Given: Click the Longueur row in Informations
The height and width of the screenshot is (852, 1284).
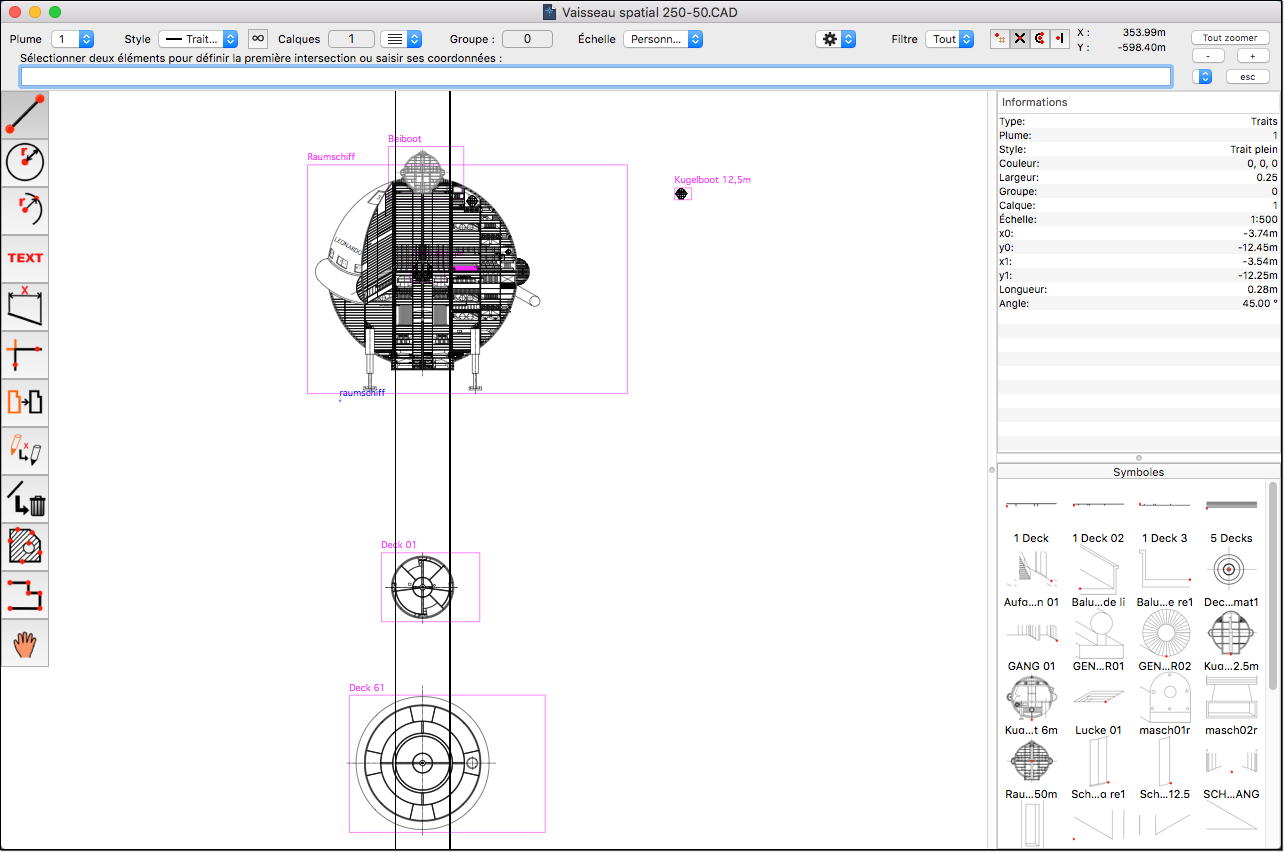Looking at the screenshot, I should (1139, 289).
